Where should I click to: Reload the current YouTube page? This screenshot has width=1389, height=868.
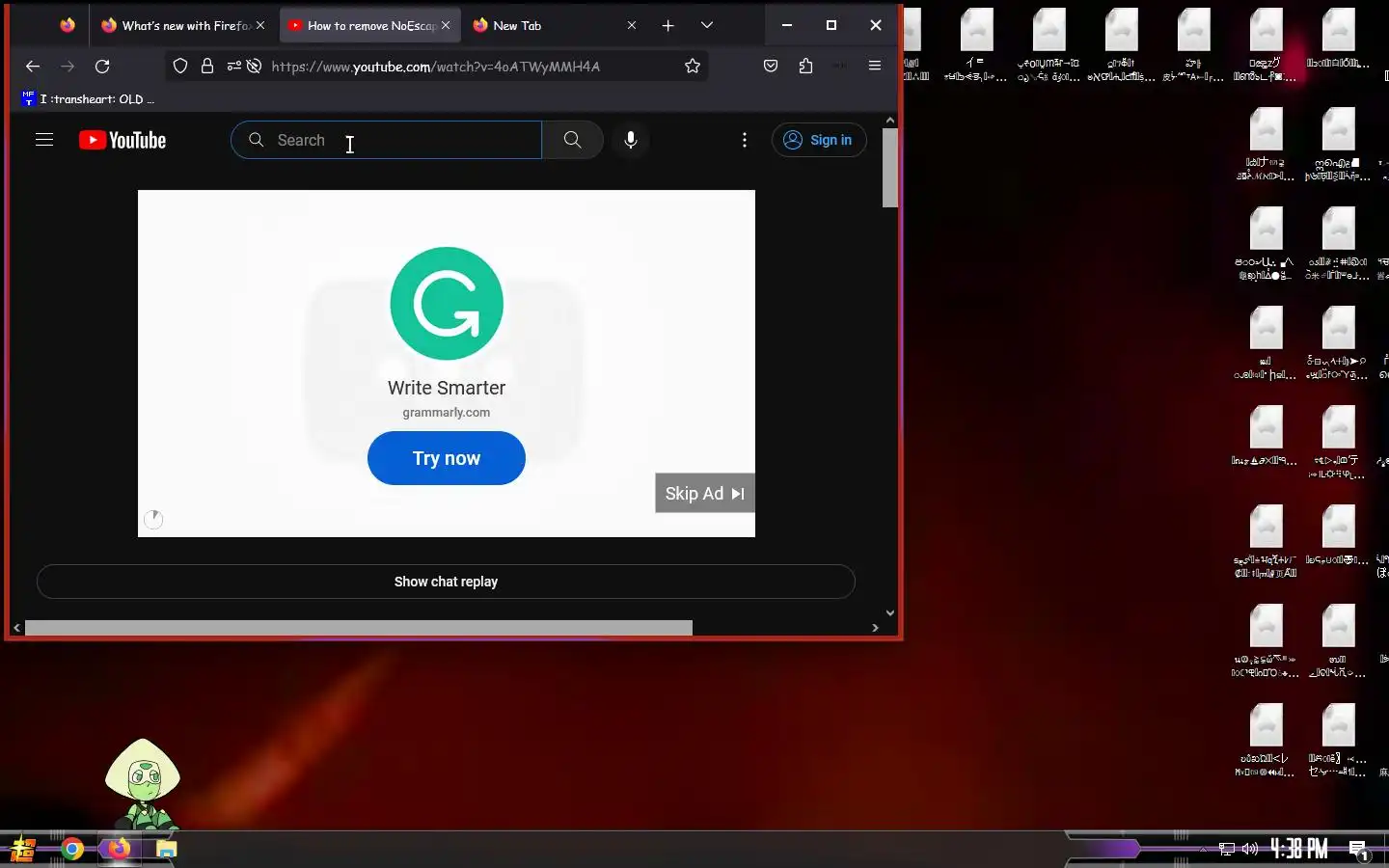102,67
